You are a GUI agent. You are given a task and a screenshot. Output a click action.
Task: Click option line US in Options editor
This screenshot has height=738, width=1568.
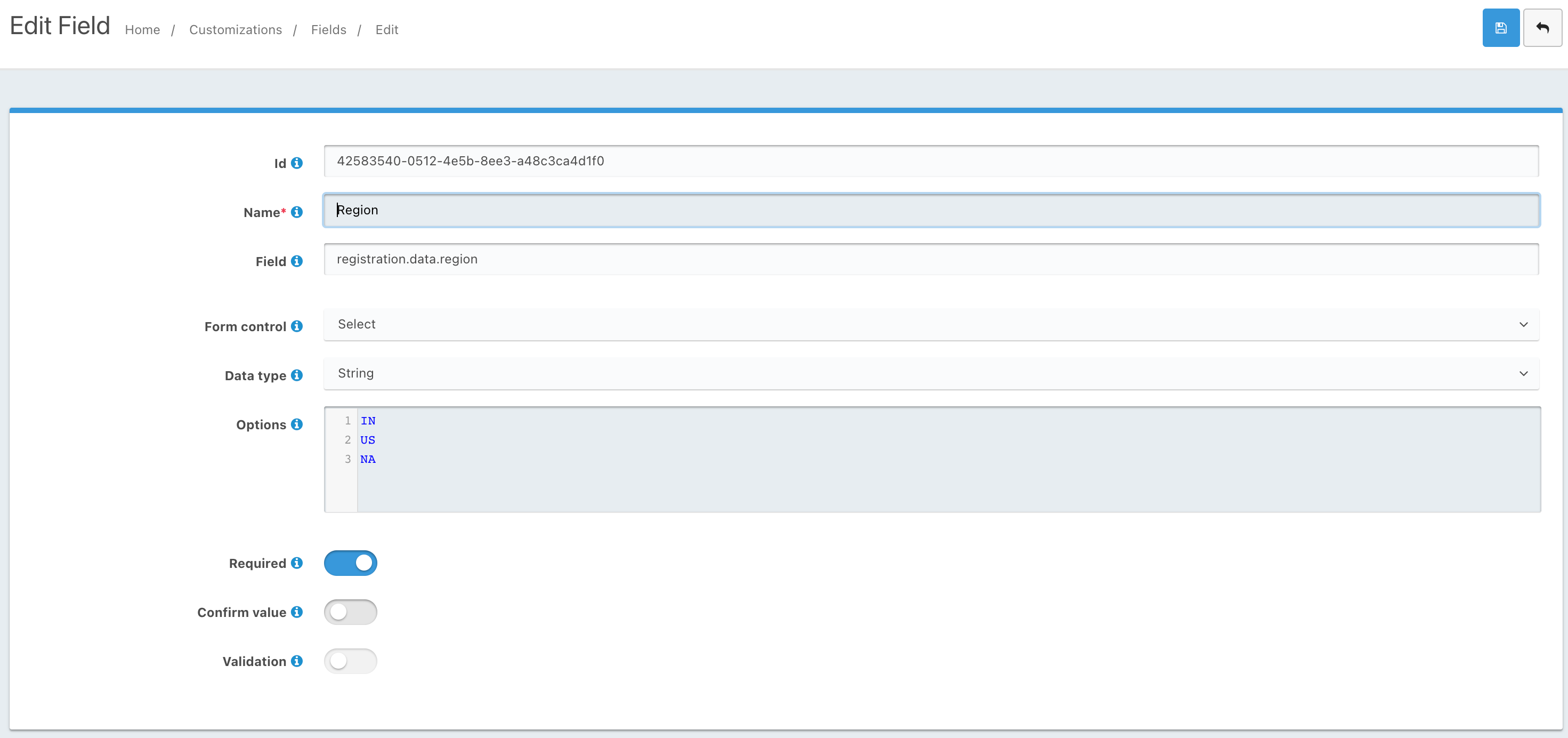[368, 440]
